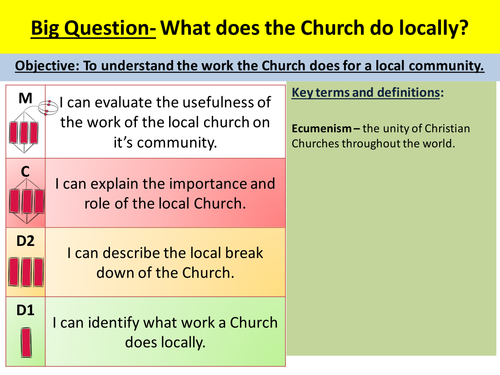Select 'I can describe the local break down' statement
The height and width of the screenshot is (375, 500).
tap(165, 263)
